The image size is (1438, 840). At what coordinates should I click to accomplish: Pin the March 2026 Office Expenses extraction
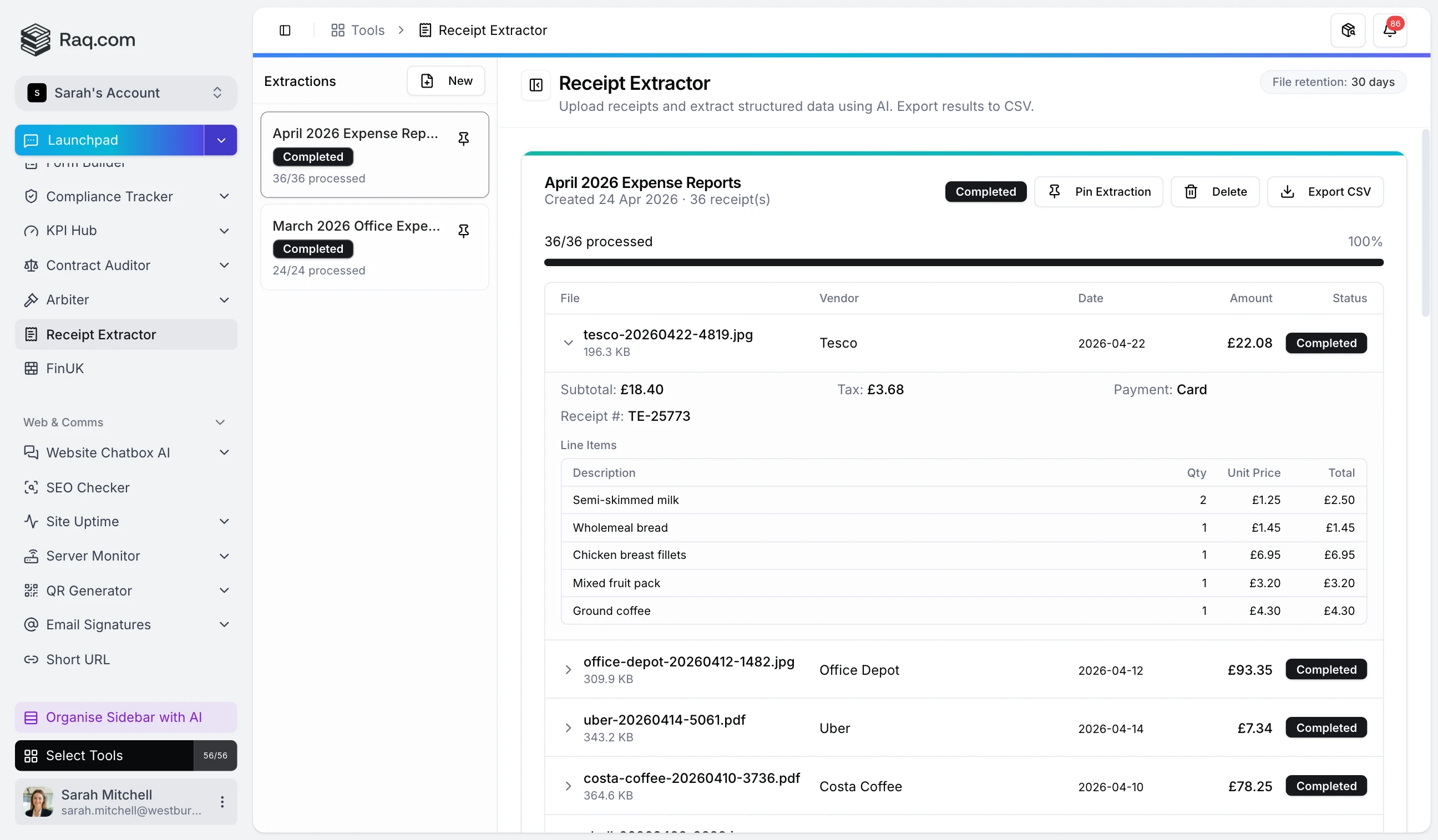463,231
